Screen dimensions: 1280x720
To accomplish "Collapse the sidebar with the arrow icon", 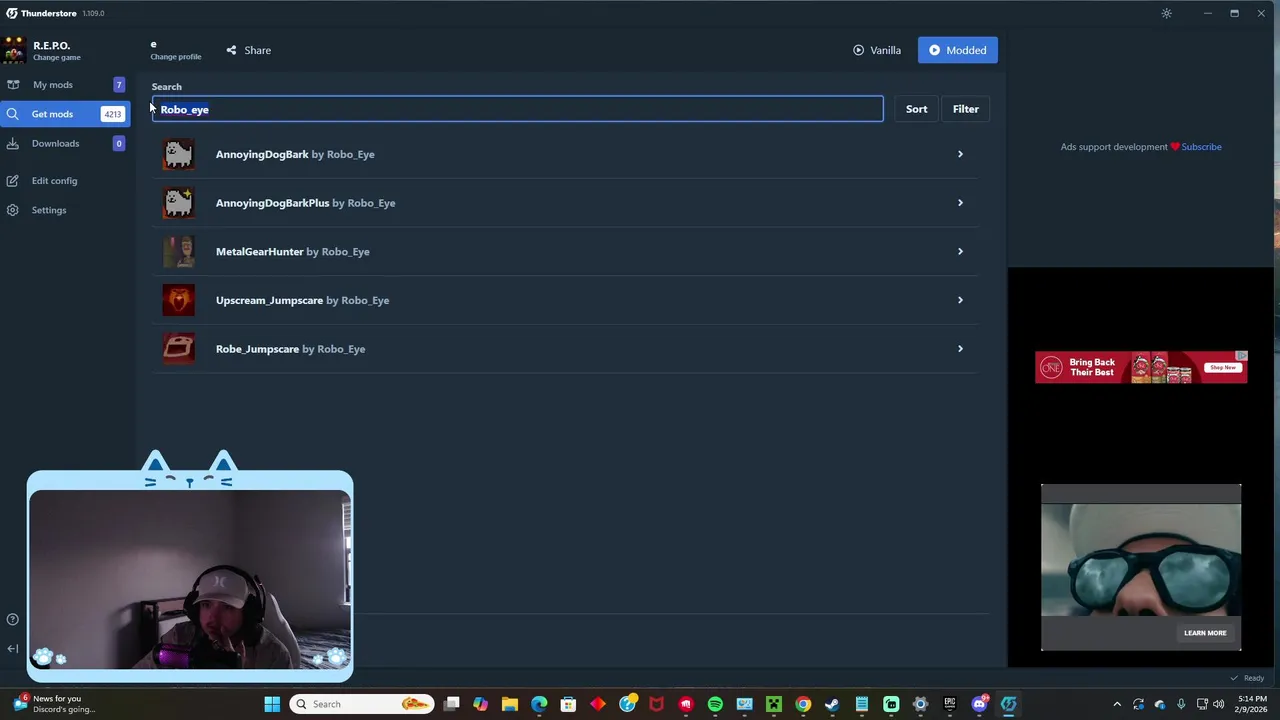I will [13, 649].
